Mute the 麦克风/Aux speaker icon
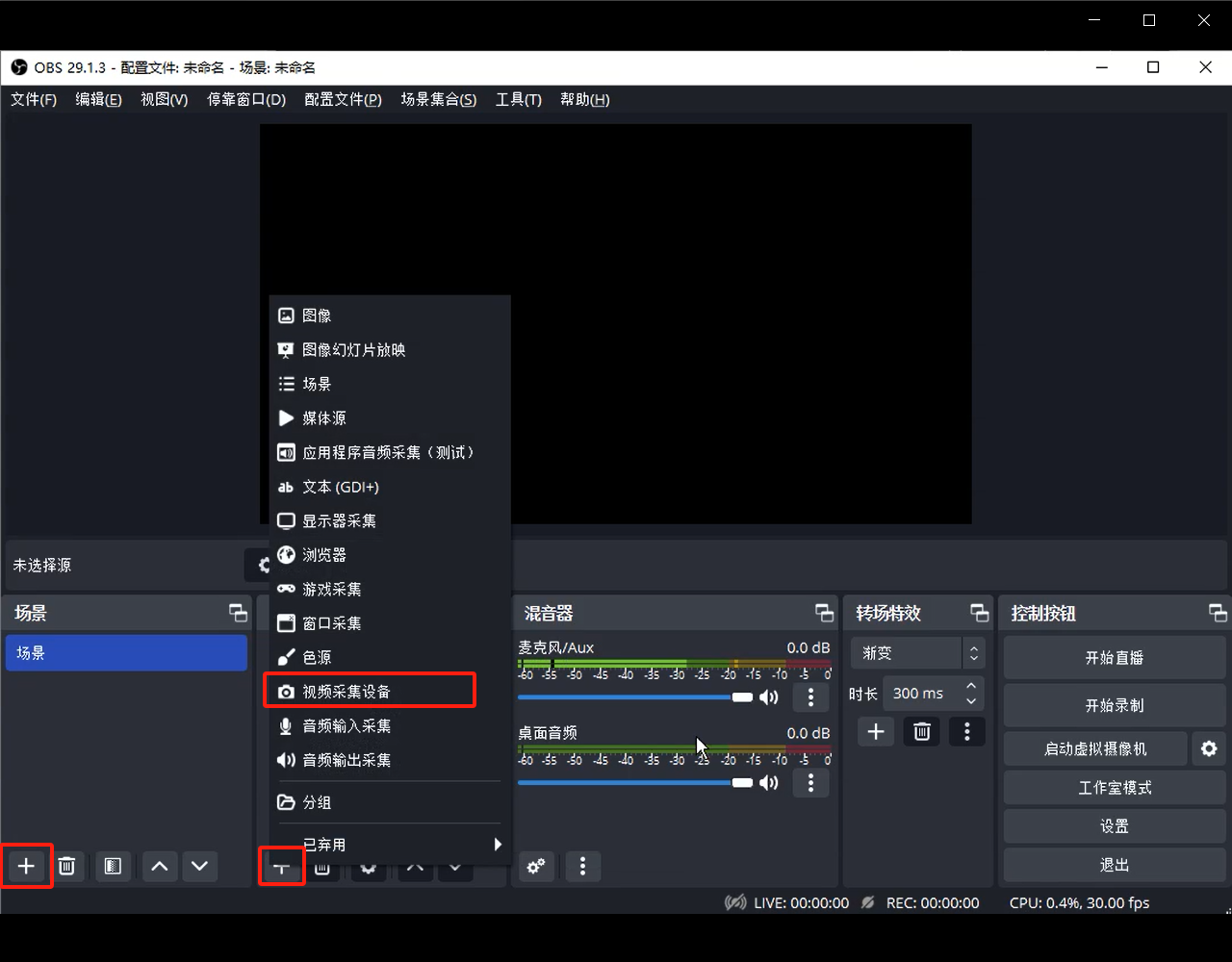 (769, 697)
